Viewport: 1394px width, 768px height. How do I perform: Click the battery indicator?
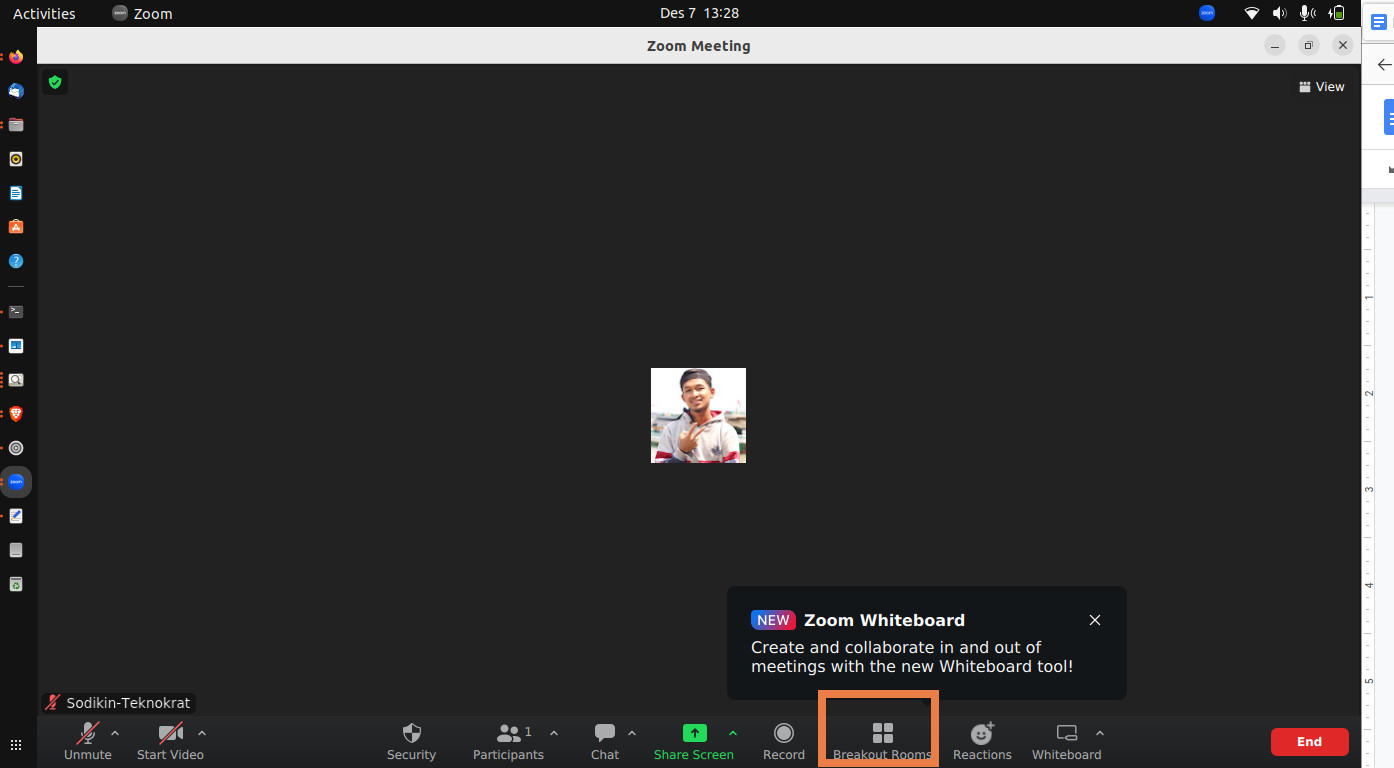pos(1337,13)
